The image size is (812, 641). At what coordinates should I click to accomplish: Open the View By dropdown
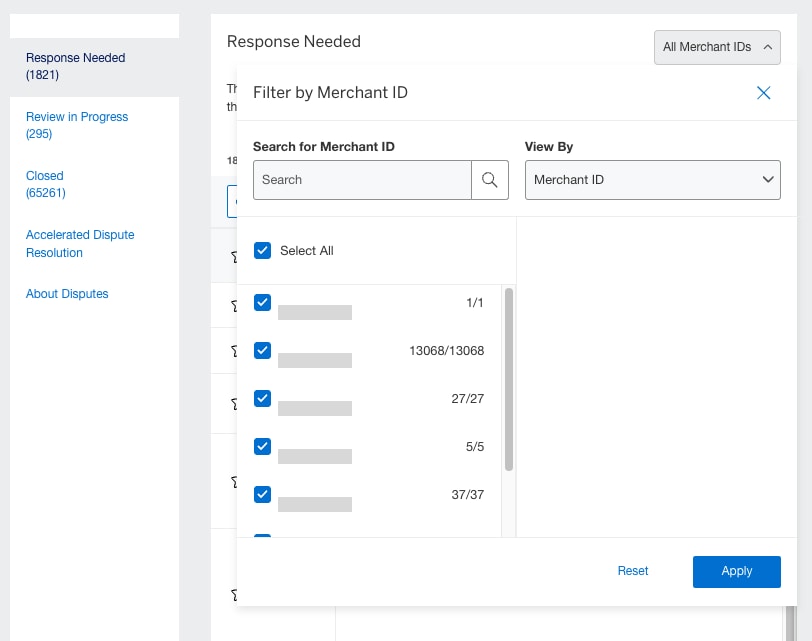click(x=652, y=180)
